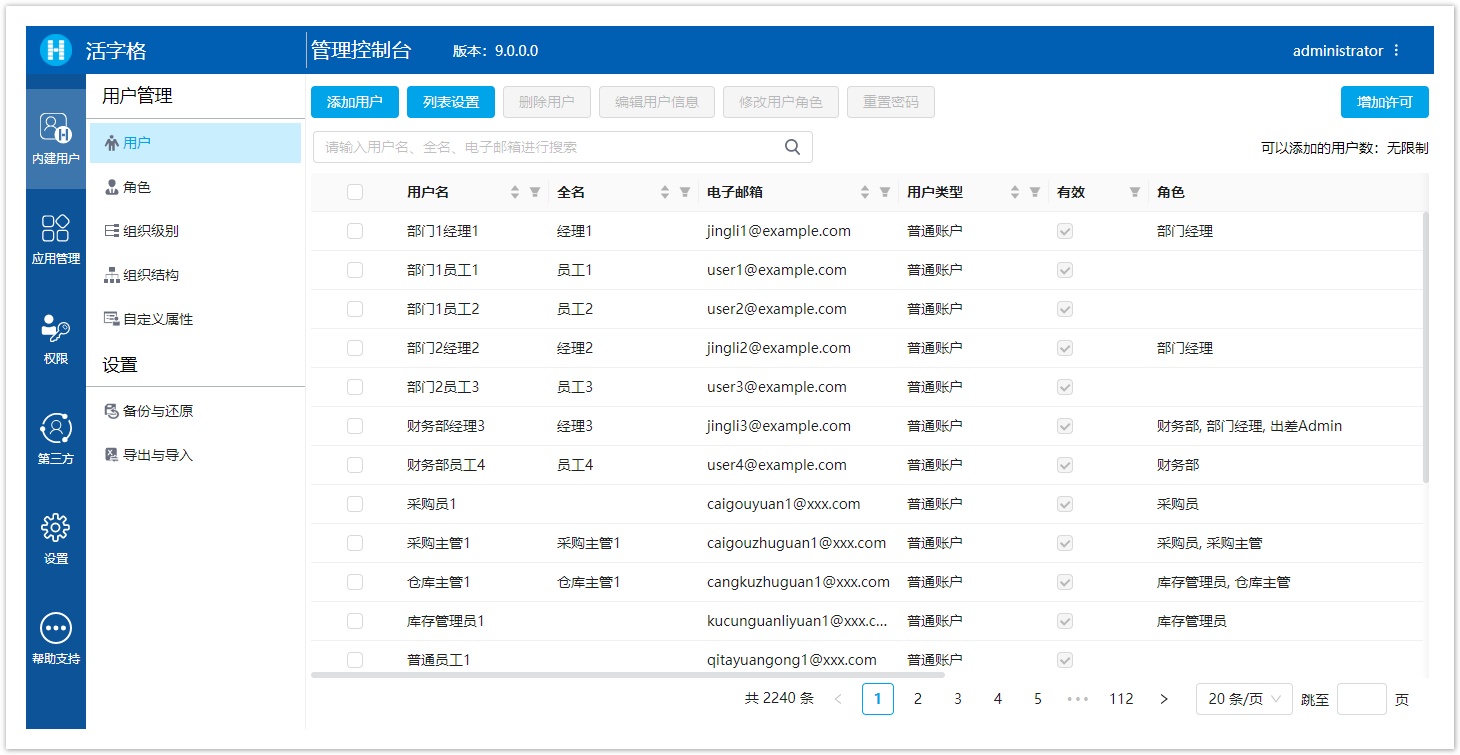Click the 活字格 logo icon
This screenshot has height=755, width=1460.
click(x=56, y=50)
